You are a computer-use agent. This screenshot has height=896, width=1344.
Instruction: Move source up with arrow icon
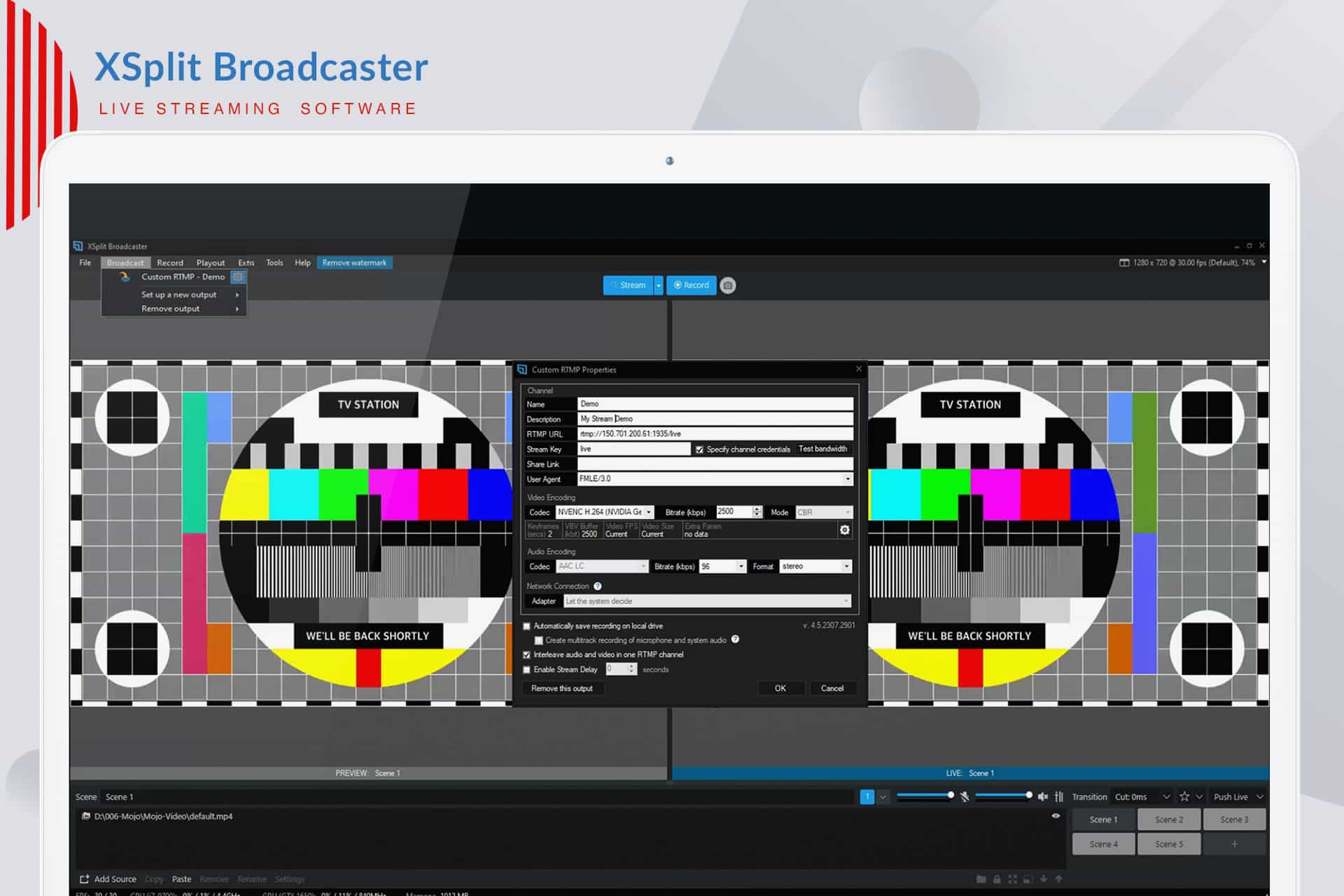tap(1059, 879)
